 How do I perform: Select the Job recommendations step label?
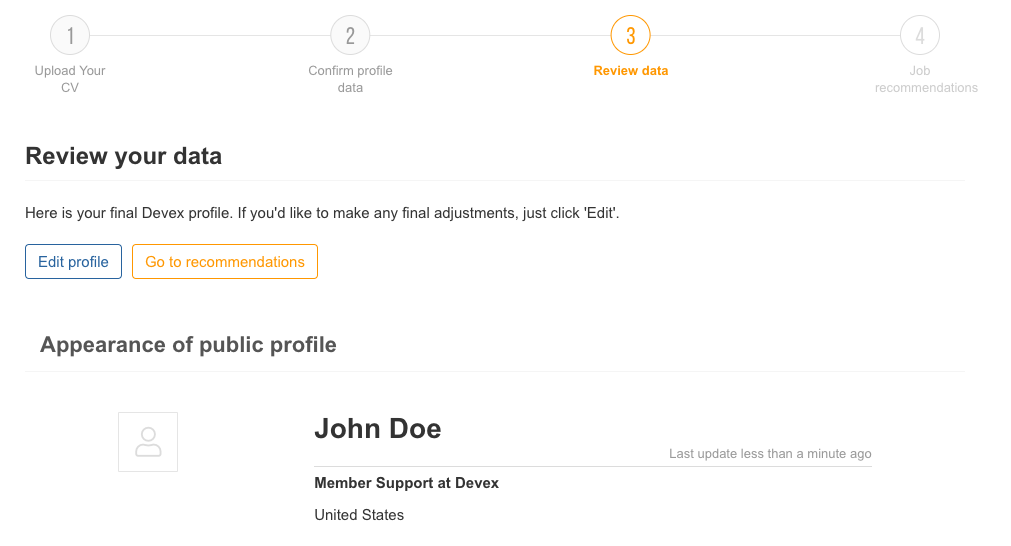pos(926,79)
